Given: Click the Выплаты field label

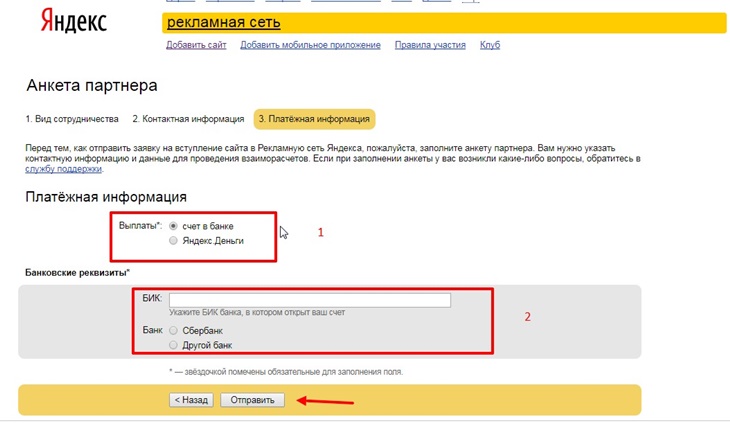Looking at the screenshot, I should coord(140,226).
